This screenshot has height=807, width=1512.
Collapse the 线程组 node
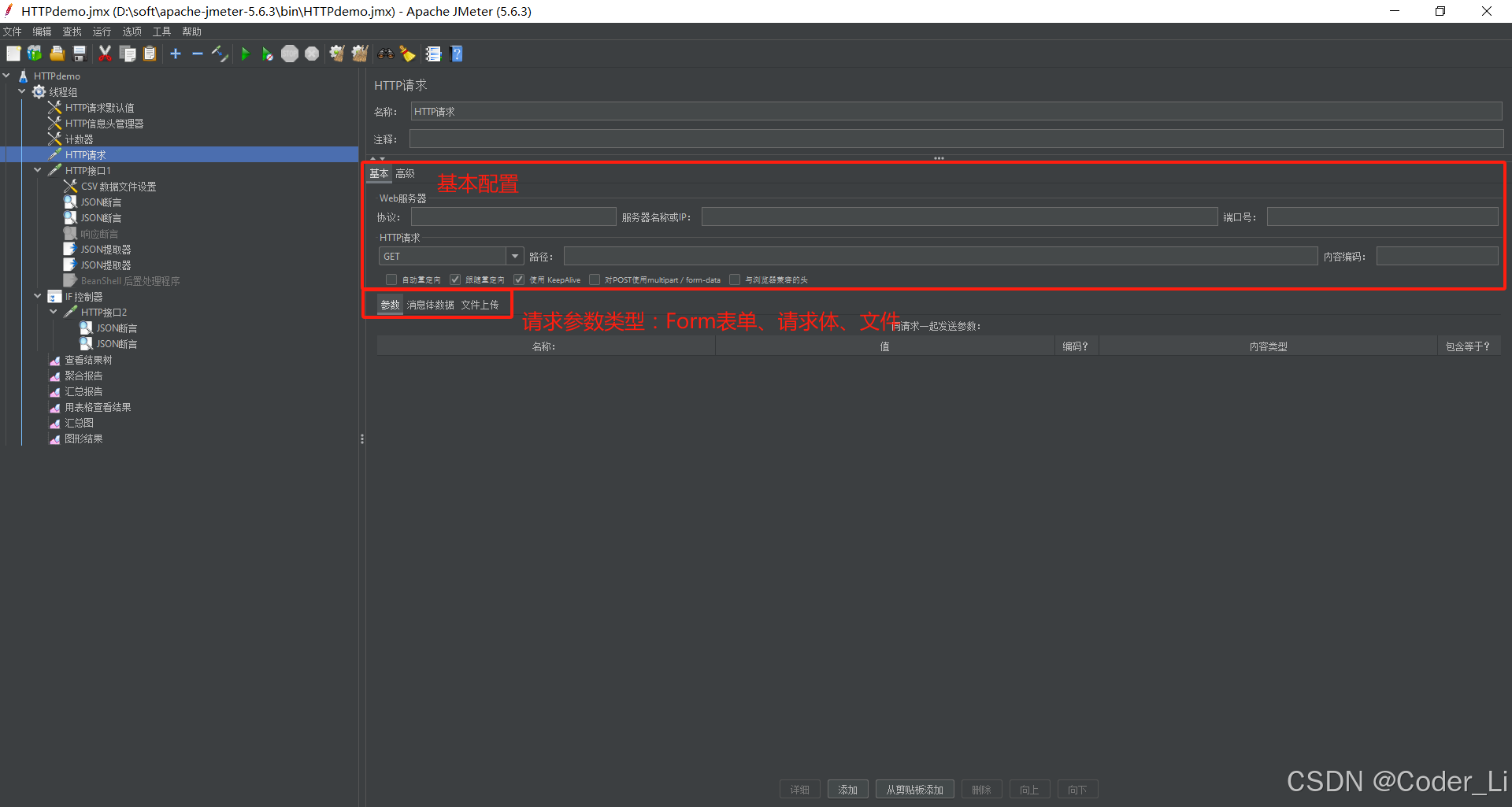click(22, 92)
